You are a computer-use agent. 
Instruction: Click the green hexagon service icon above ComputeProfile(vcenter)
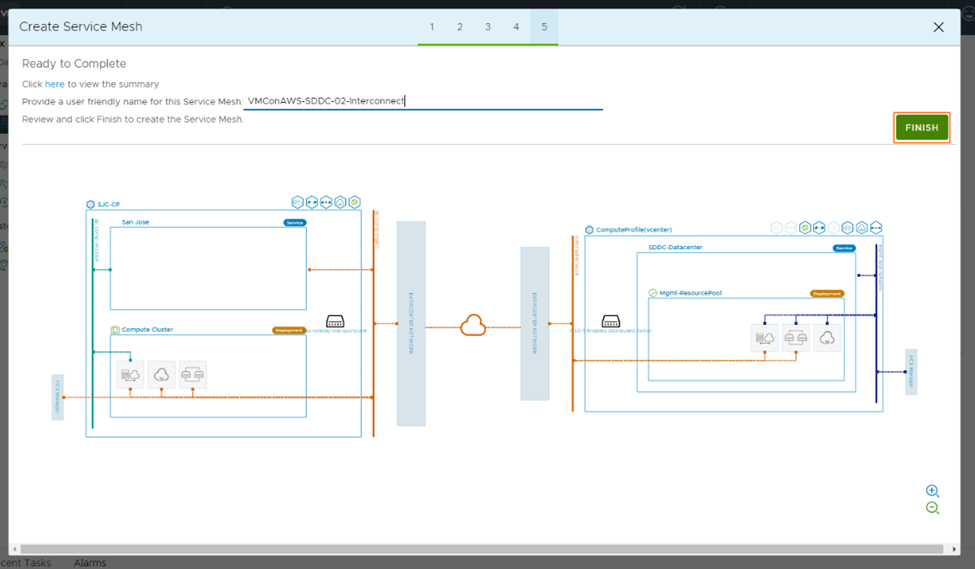tap(805, 228)
